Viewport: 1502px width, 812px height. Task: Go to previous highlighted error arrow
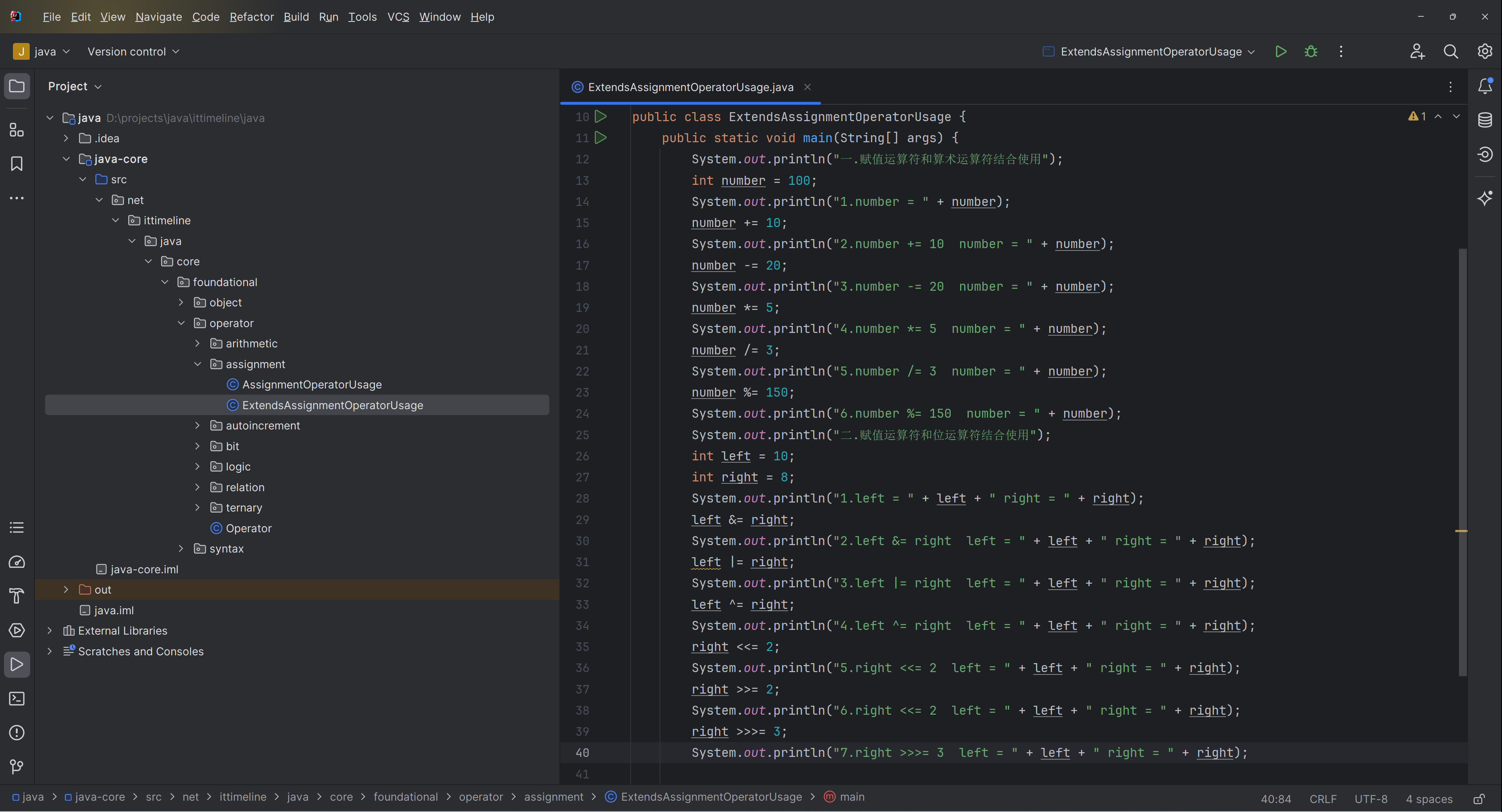(x=1438, y=116)
